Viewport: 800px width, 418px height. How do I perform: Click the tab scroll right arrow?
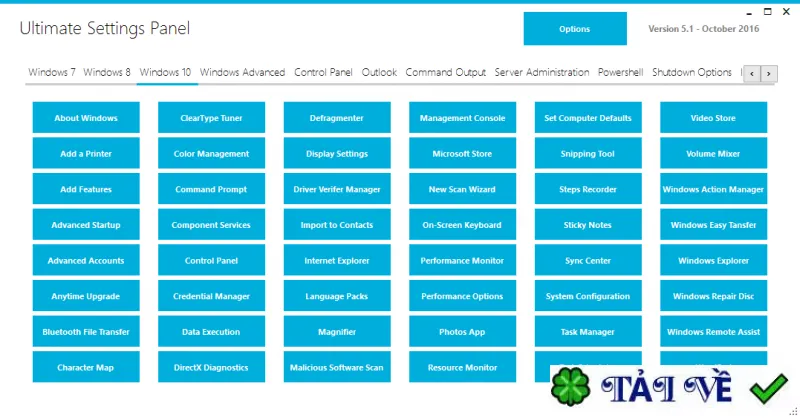coord(769,74)
